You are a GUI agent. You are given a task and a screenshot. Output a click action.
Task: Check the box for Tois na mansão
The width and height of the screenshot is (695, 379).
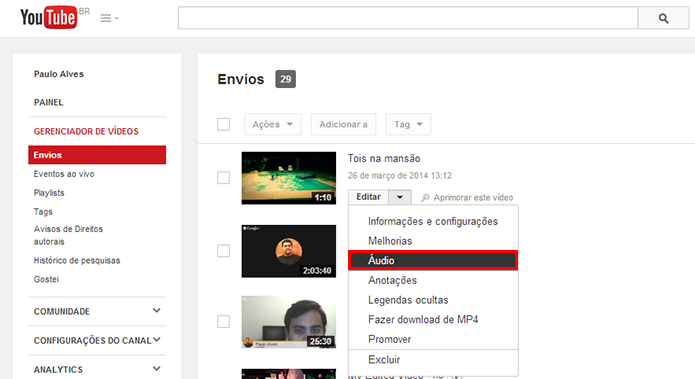click(223, 178)
